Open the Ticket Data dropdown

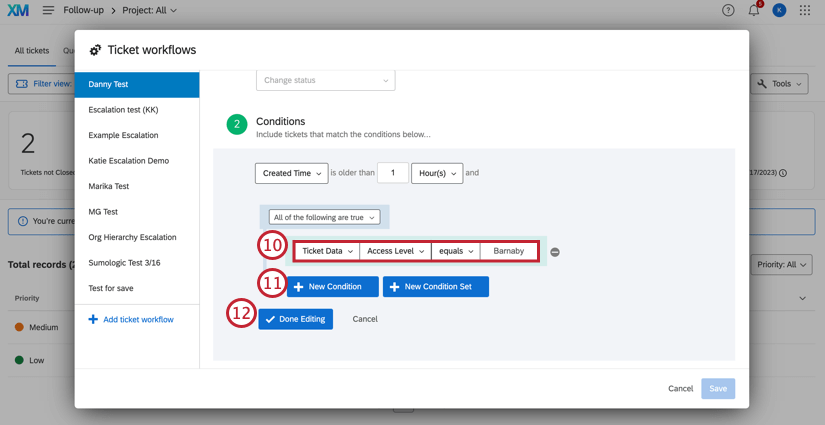tap(327, 251)
